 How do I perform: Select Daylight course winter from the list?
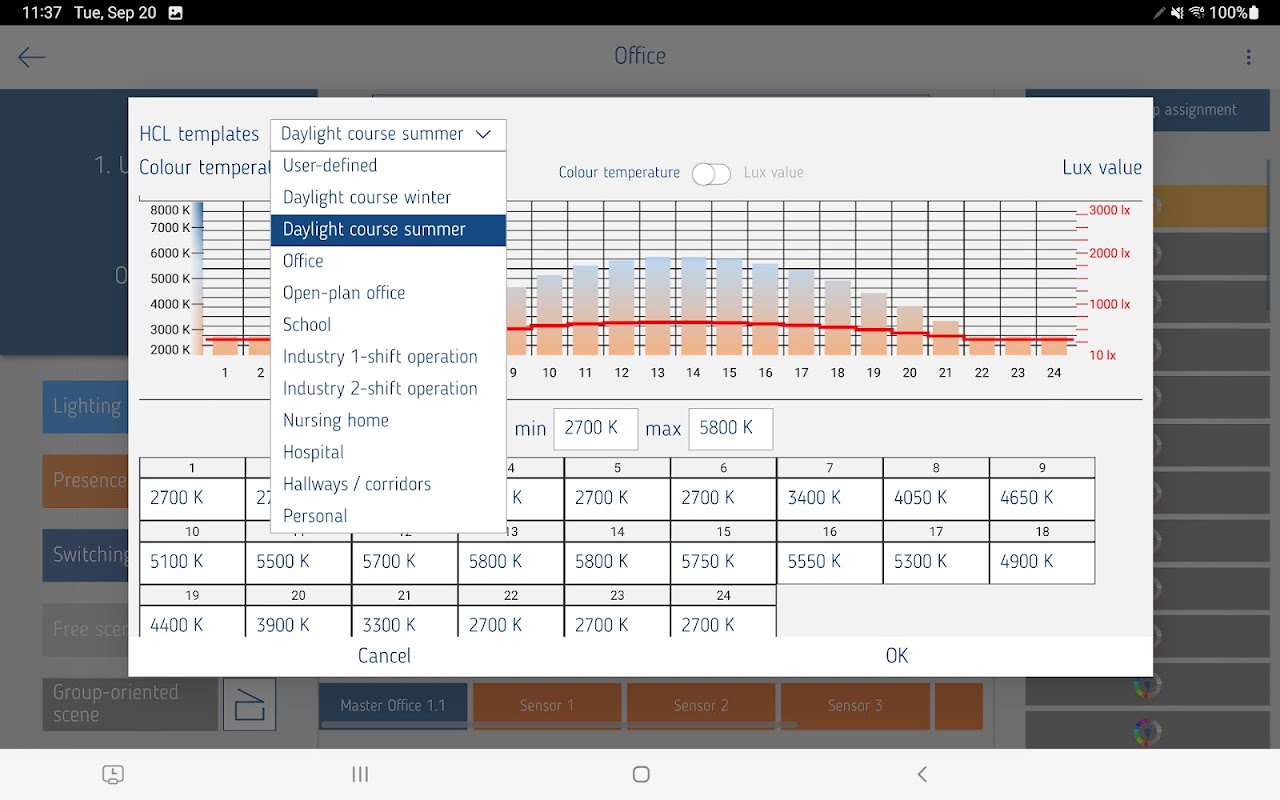(x=367, y=197)
